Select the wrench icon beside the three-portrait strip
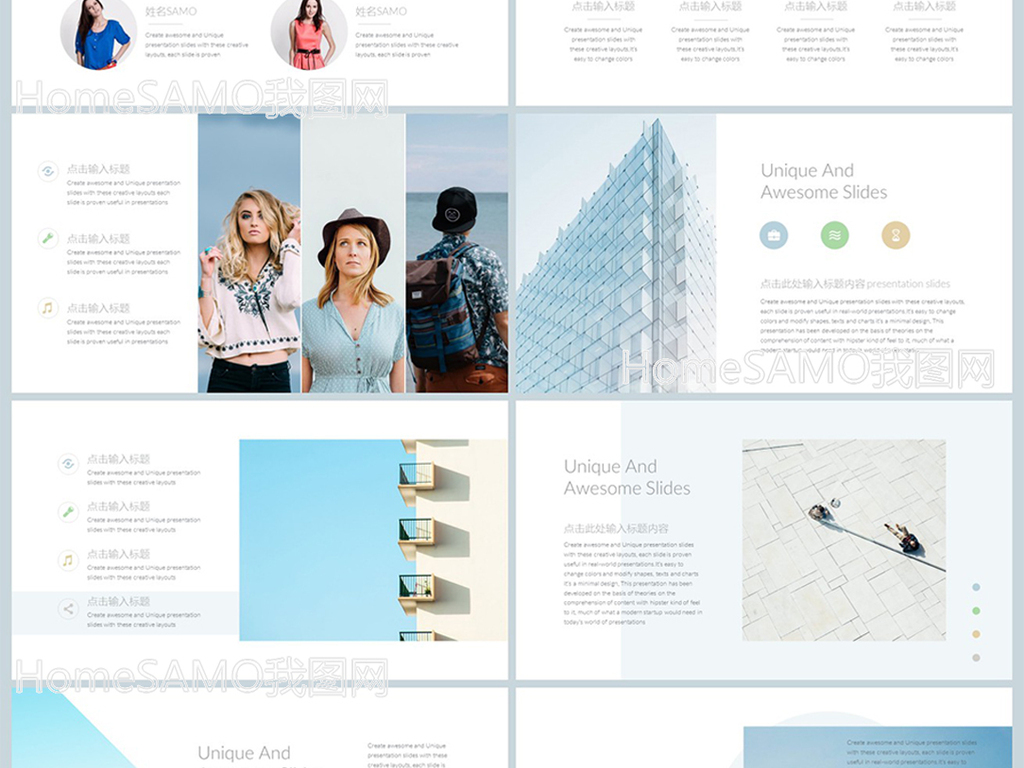 48,238
